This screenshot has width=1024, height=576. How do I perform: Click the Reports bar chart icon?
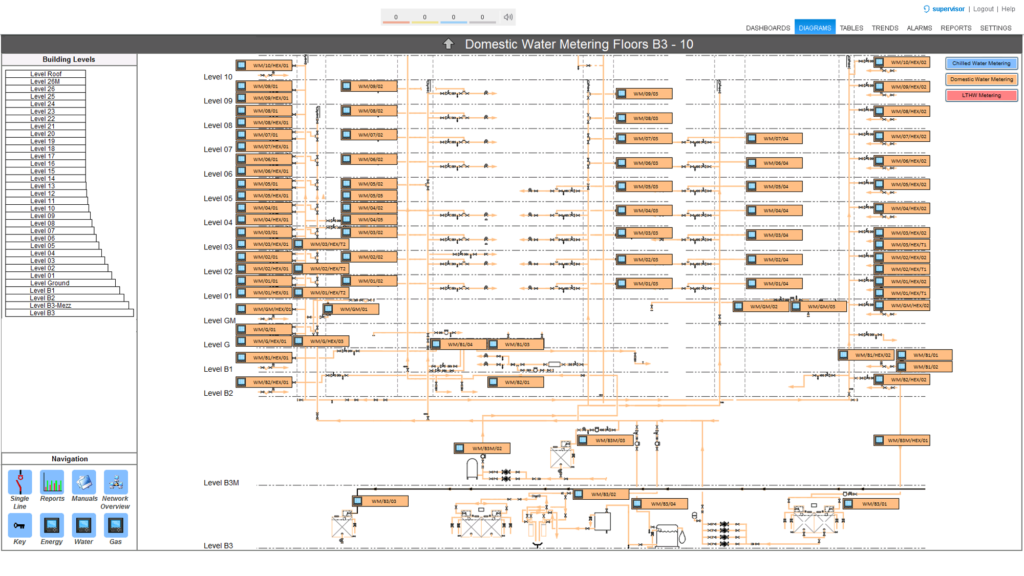click(52, 481)
